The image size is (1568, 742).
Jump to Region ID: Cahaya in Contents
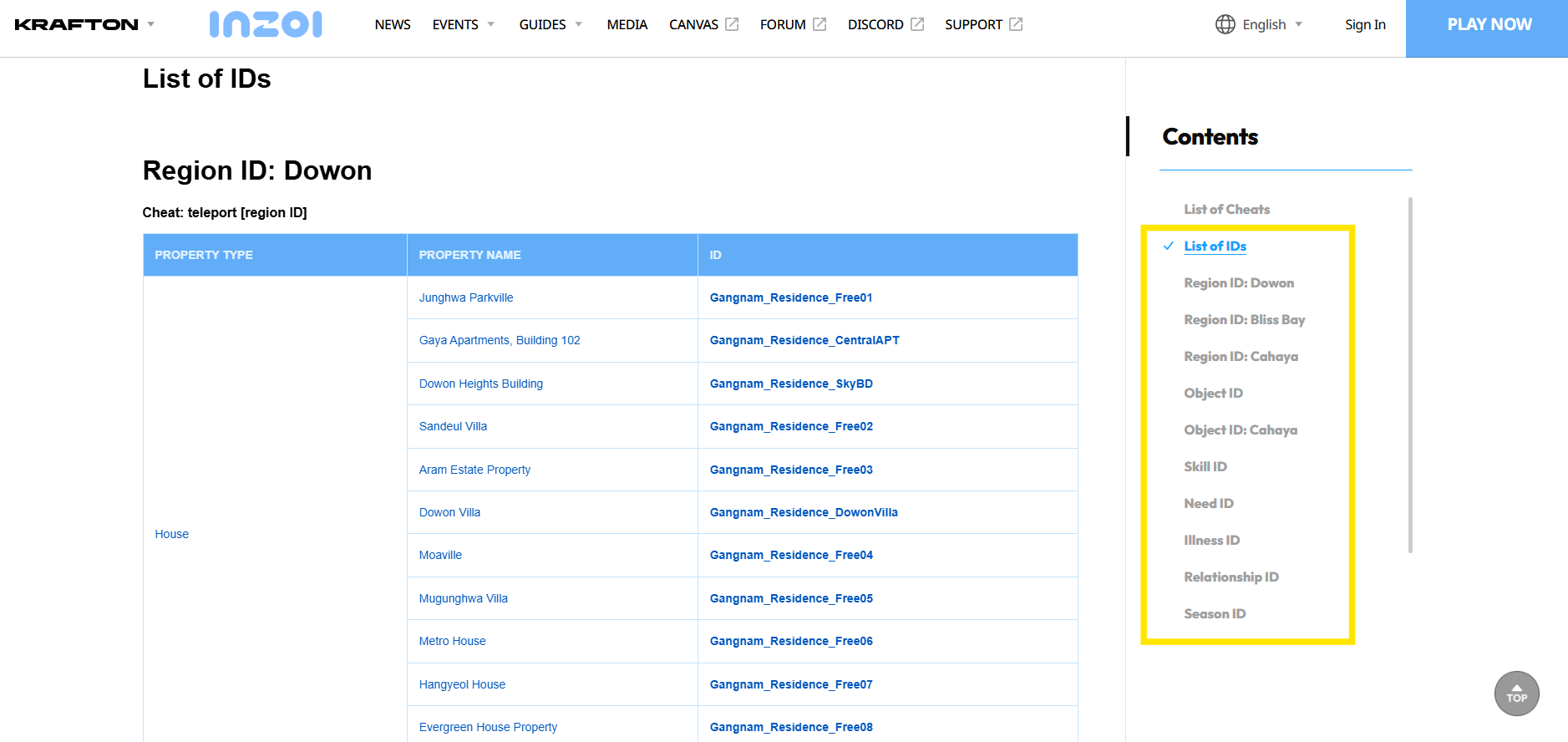[x=1241, y=356]
